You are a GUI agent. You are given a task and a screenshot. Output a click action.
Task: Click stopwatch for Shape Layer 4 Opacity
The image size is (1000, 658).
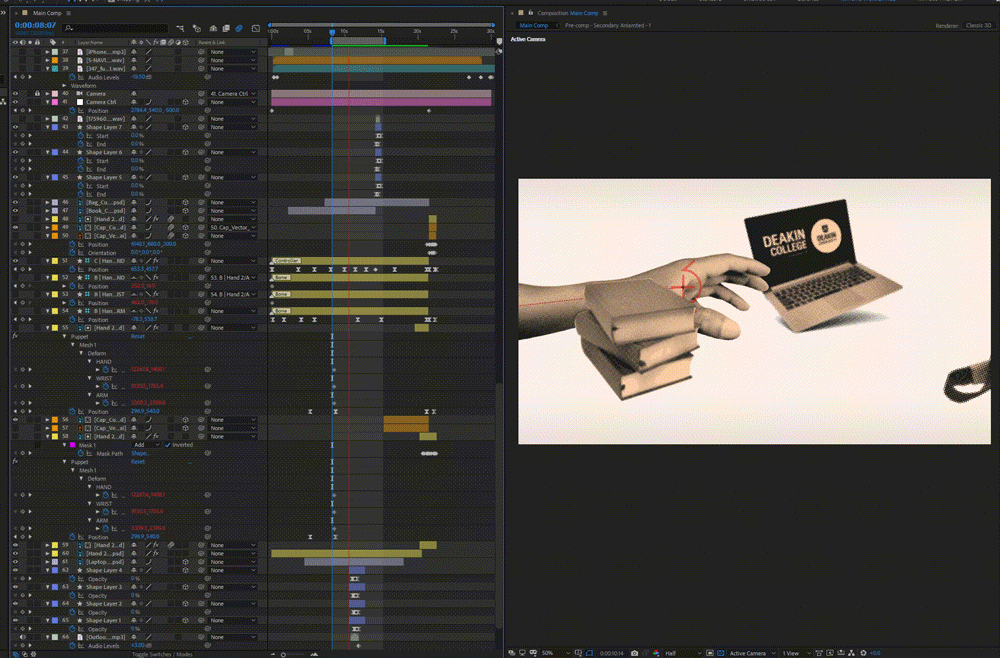(72, 579)
